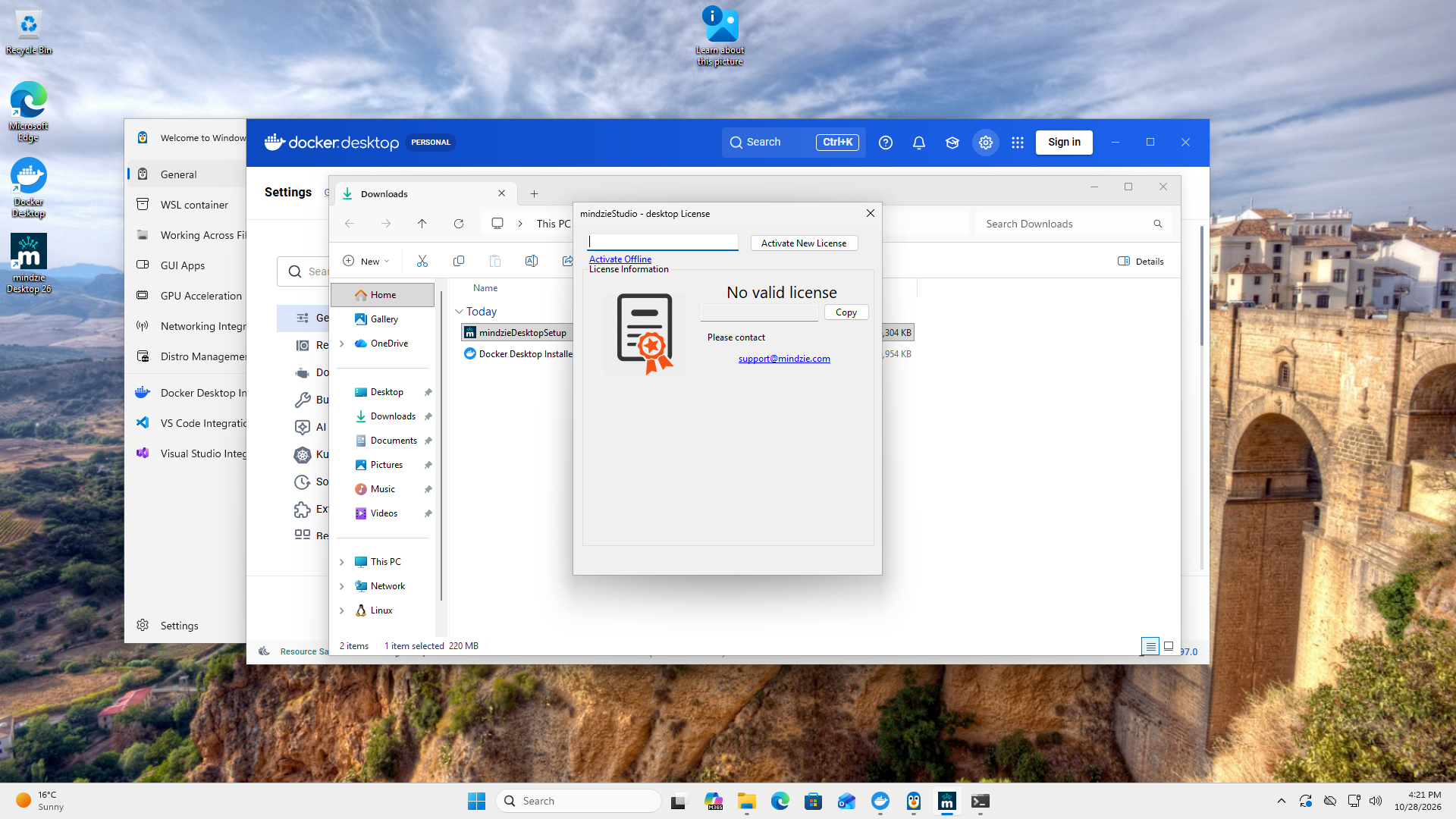The width and height of the screenshot is (1456, 819).
Task: Open GPU Acceleration in WSL sidebar
Action: [187, 296]
